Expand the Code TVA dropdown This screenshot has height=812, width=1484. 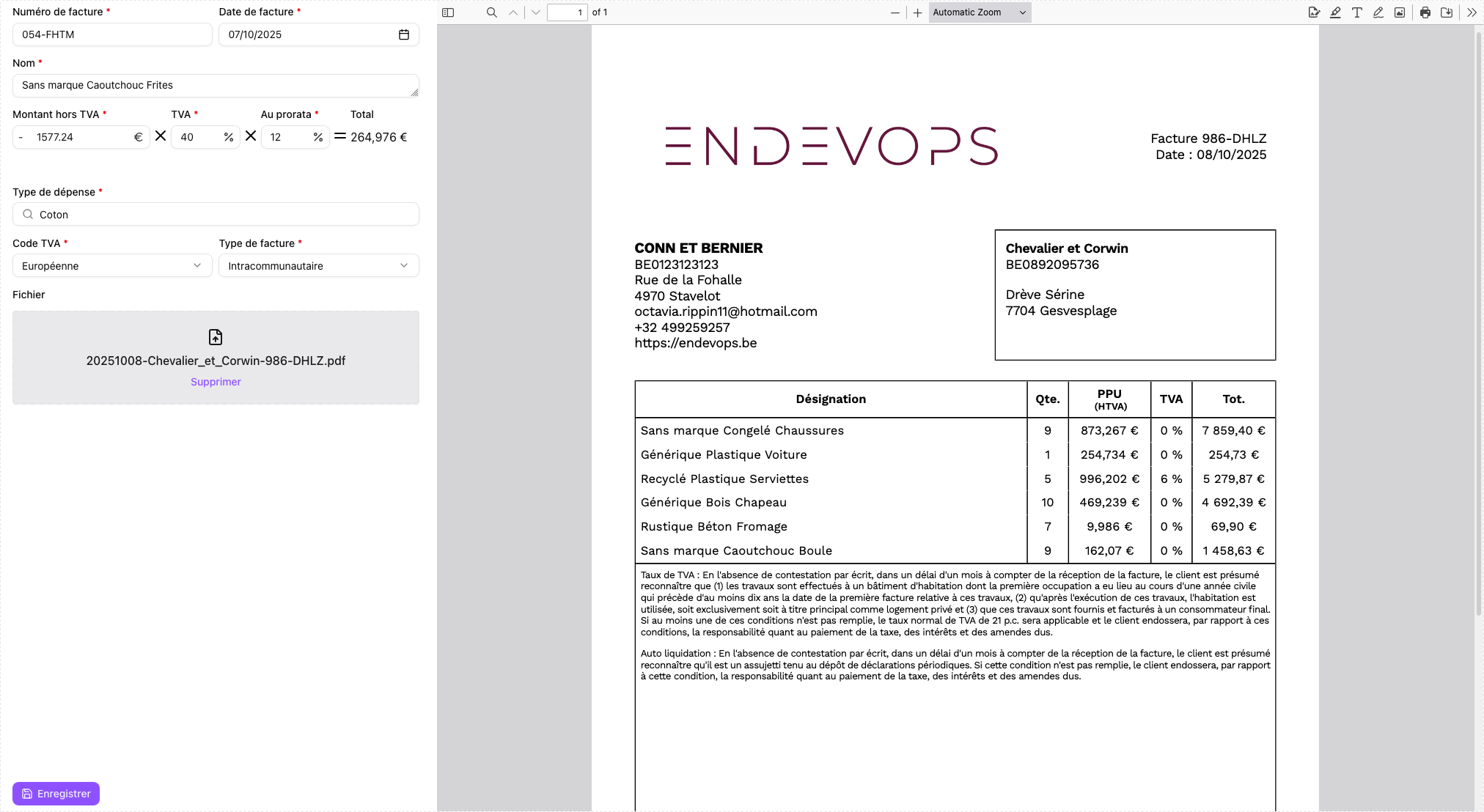[x=112, y=265]
